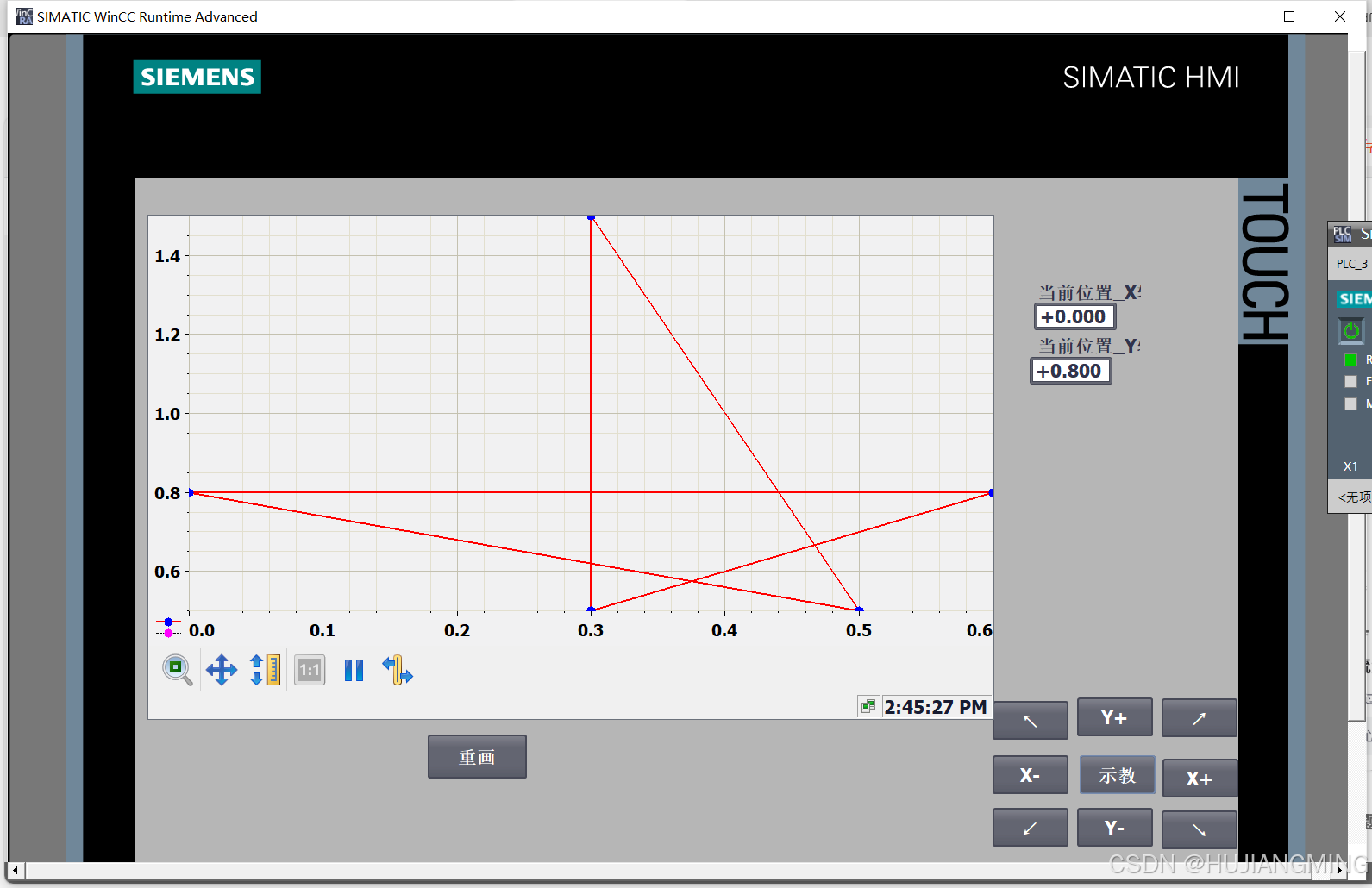Select the vertical zoom ruler tool
Viewport: 1372px width, 888px height.
(265, 670)
